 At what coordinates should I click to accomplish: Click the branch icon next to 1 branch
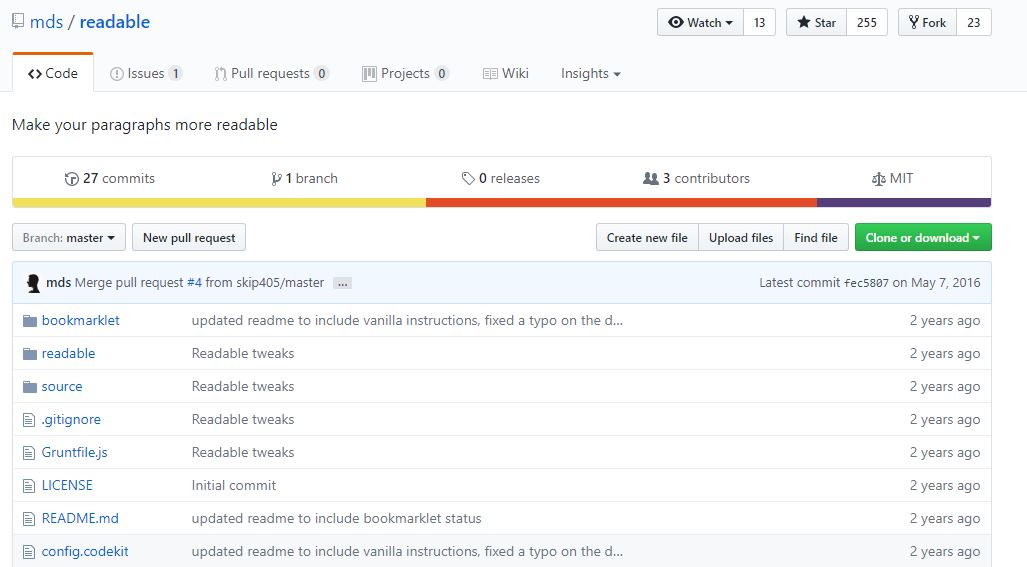[x=276, y=179]
